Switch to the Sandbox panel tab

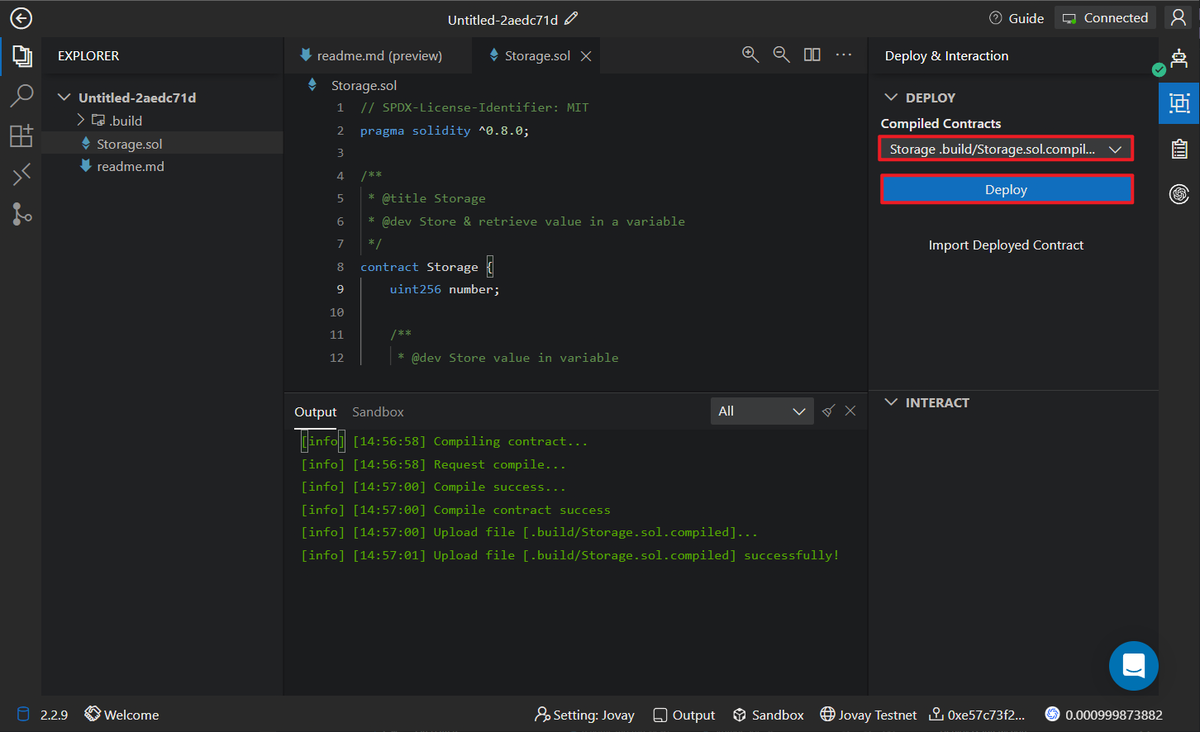click(378, 412)
